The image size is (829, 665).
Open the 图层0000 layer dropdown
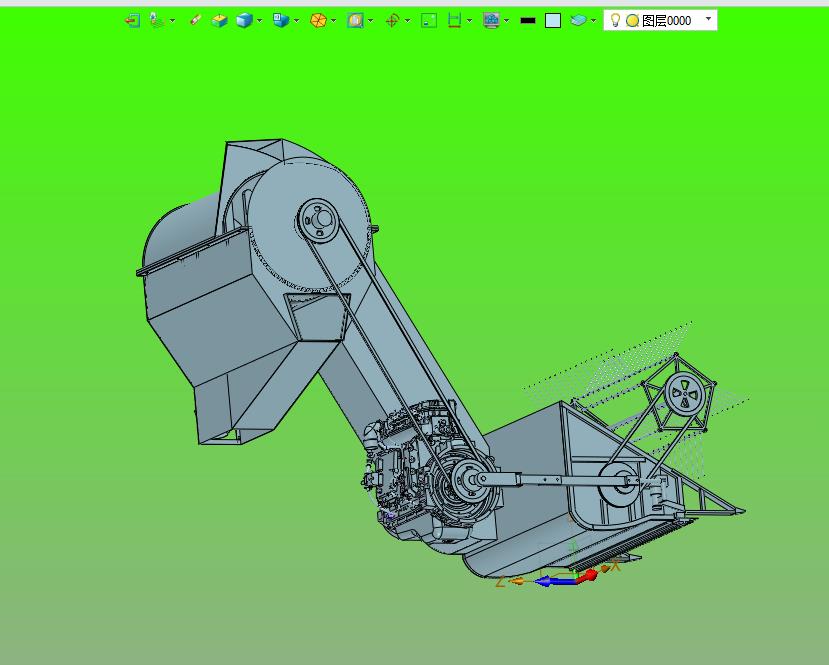pyautogui.click(x=708, y=19)
